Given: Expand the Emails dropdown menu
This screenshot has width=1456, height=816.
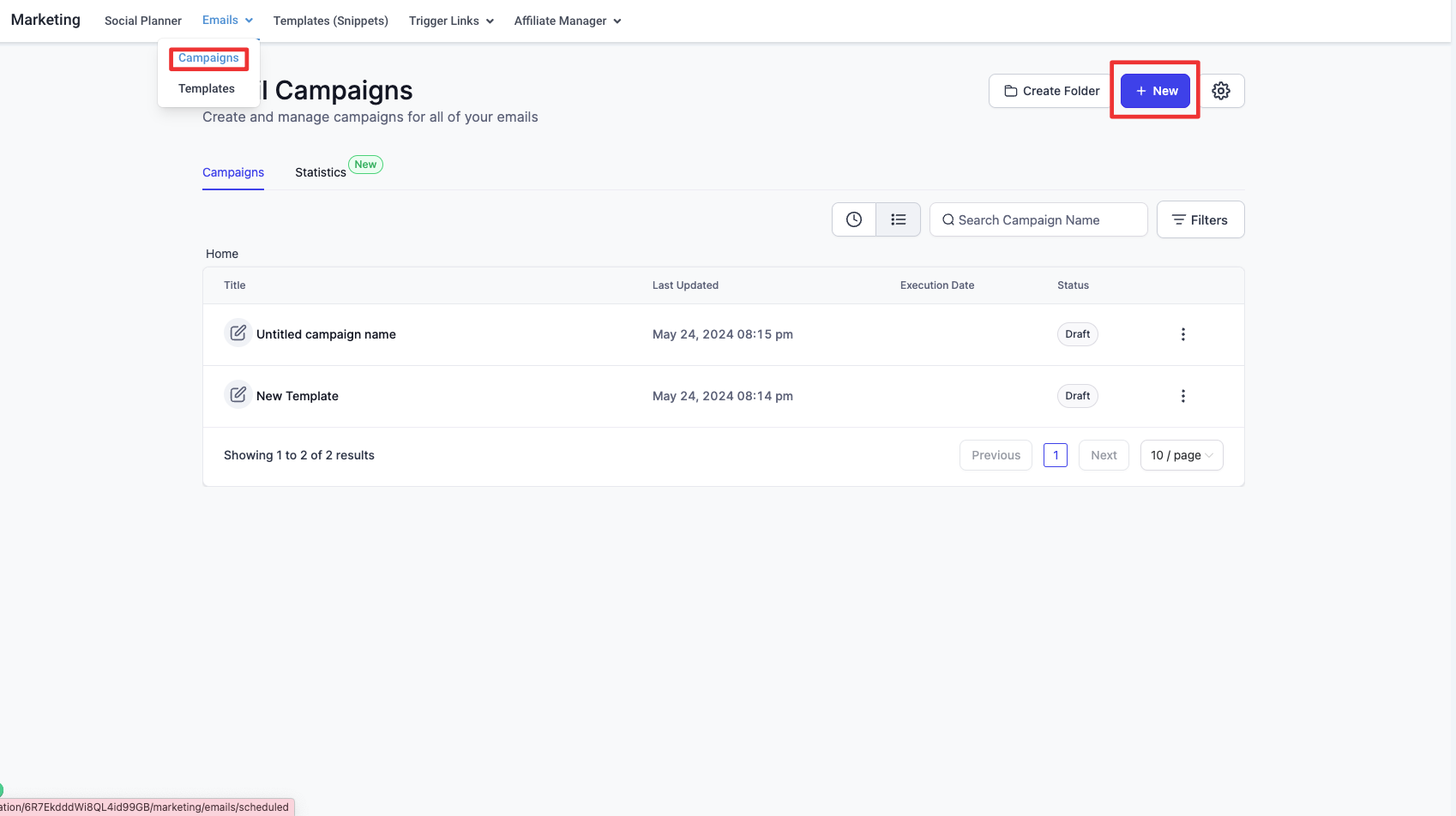Looking at the screenshot, I should [x=227, y=21].
